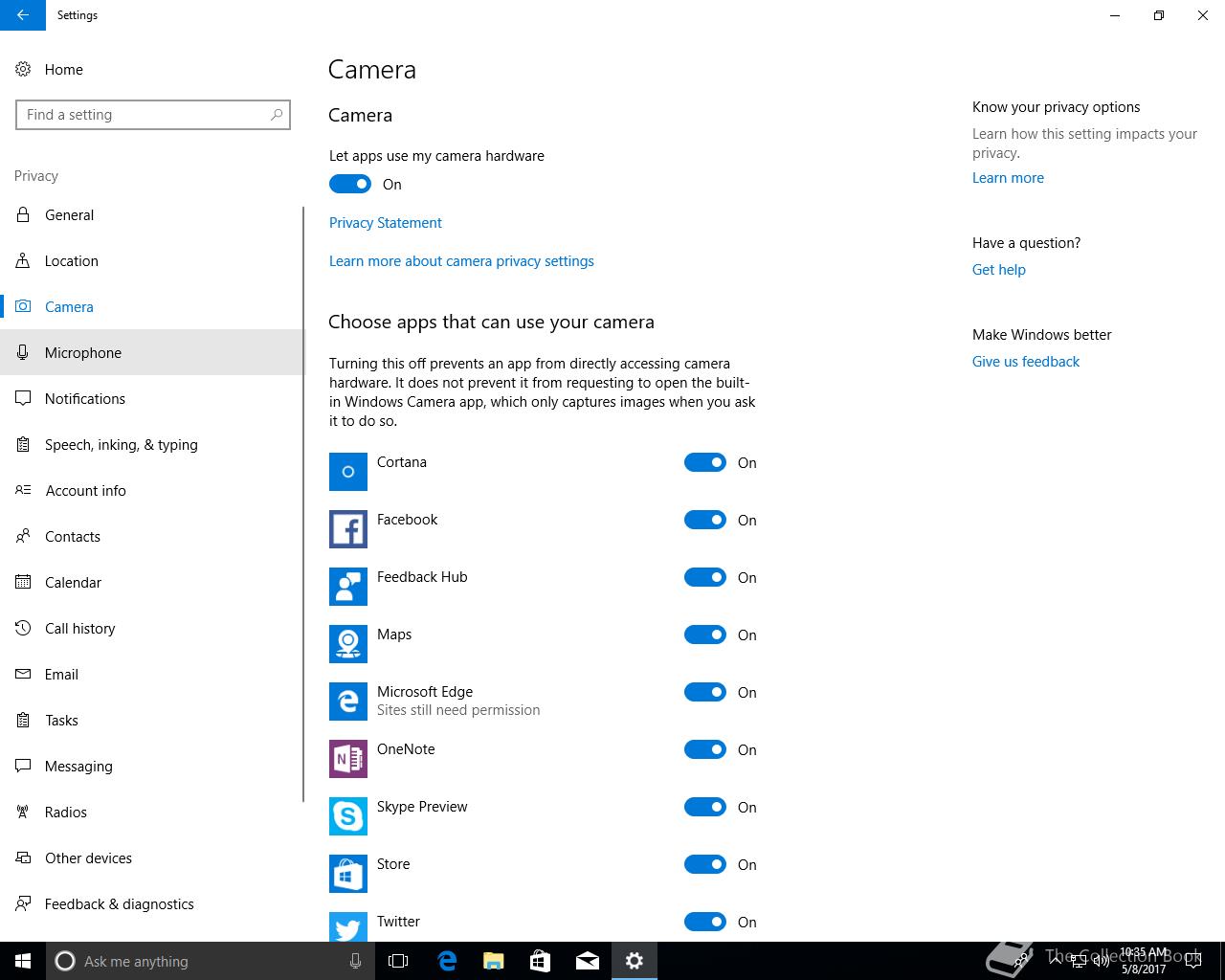The image size is (1225, 980).
Task: Click the sidebar vertical scrollbar
Action: [303, 503]
